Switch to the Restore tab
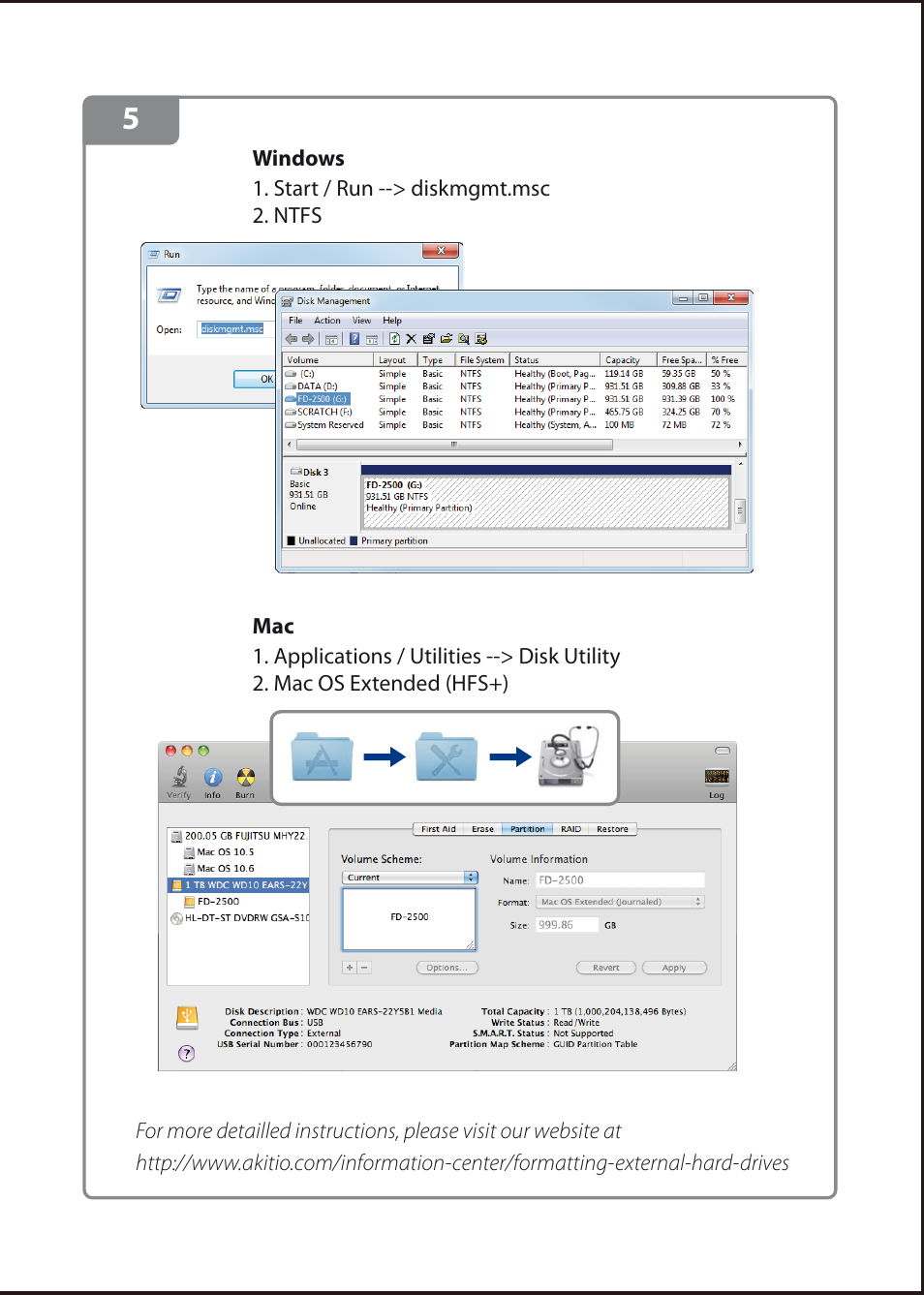 pos(612,829)
